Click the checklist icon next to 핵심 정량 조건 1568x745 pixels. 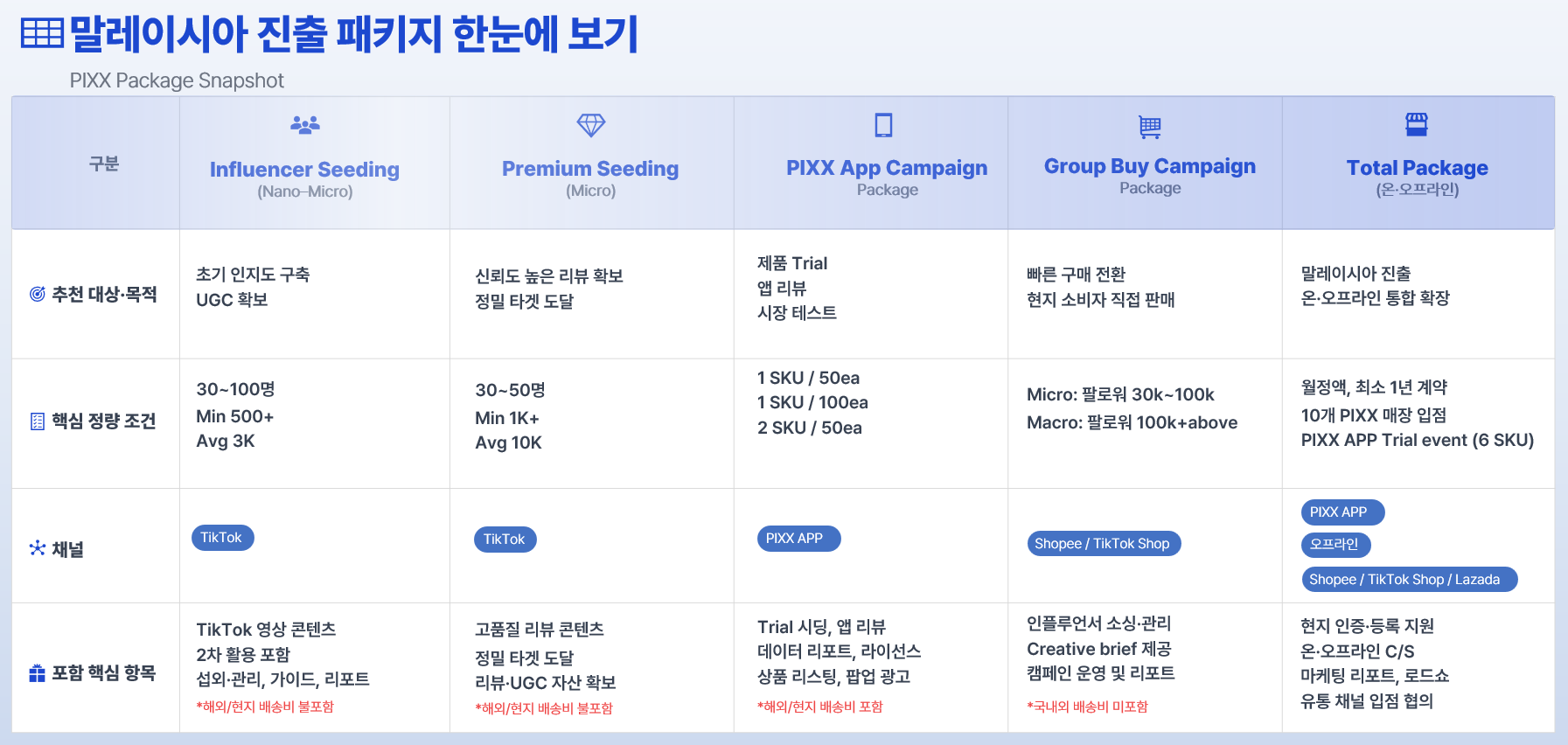pyautogui.click(x=38, y=421)
